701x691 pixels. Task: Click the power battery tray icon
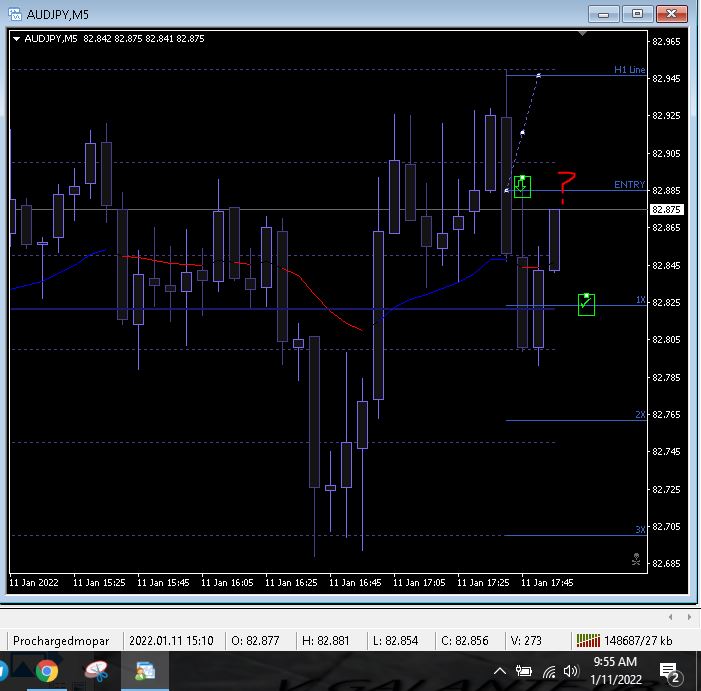coord(524,671)
